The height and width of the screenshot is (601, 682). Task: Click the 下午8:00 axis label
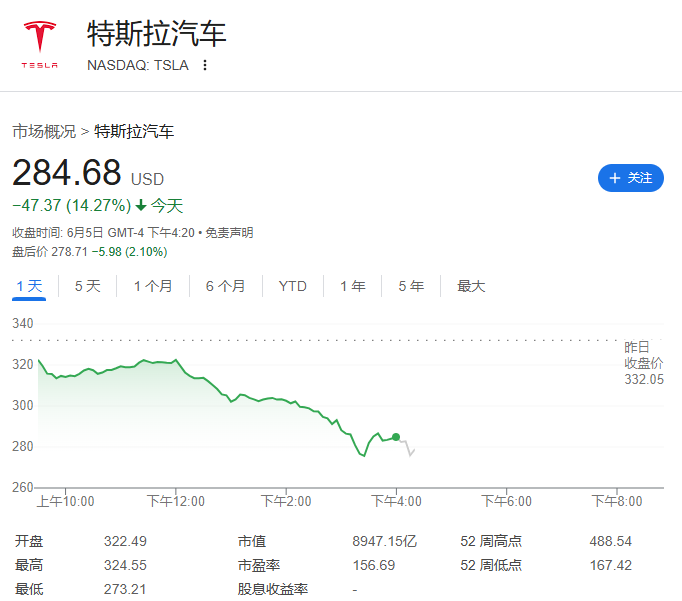click(617, 501)
